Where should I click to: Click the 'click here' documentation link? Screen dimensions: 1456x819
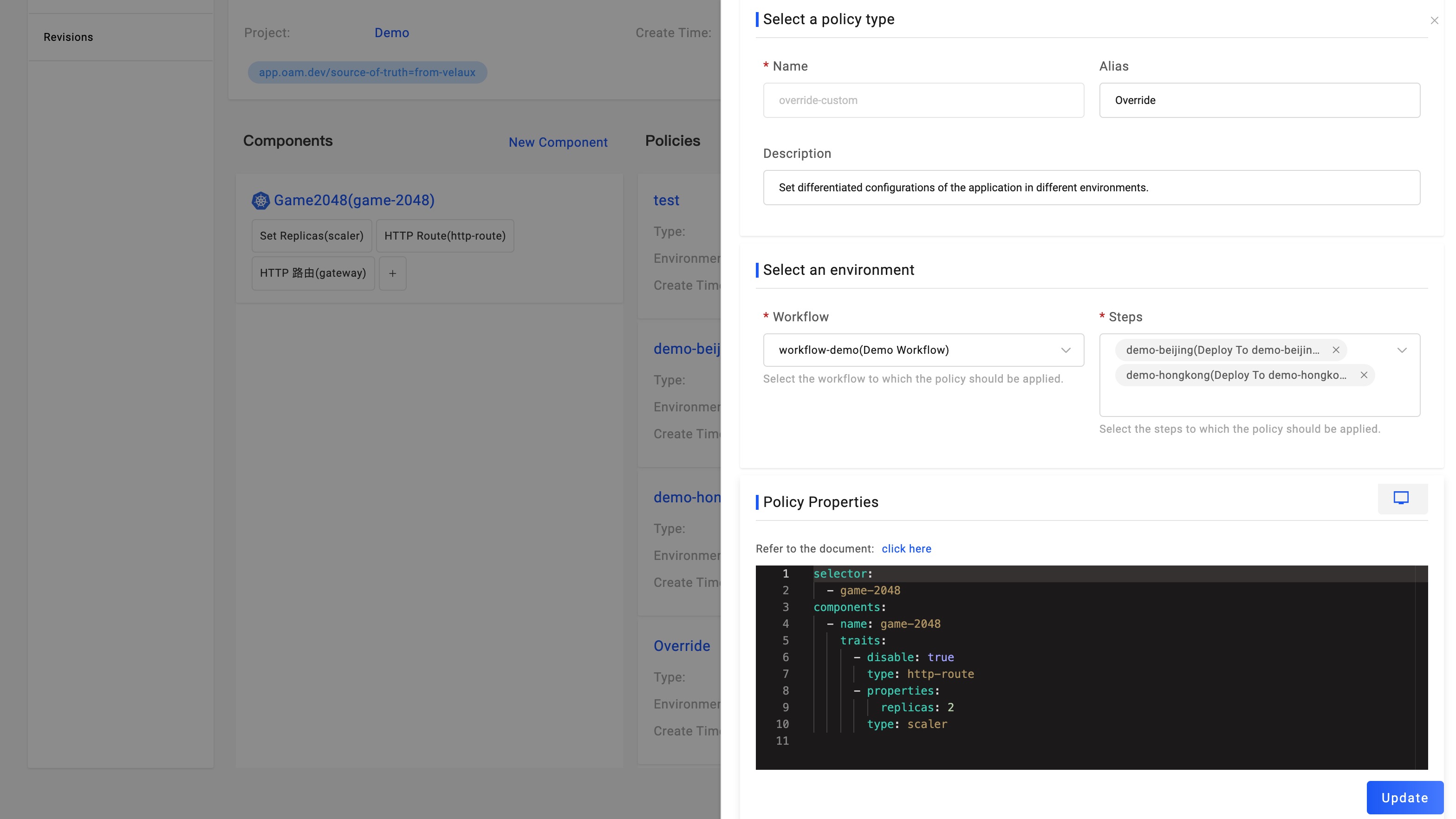906,548
